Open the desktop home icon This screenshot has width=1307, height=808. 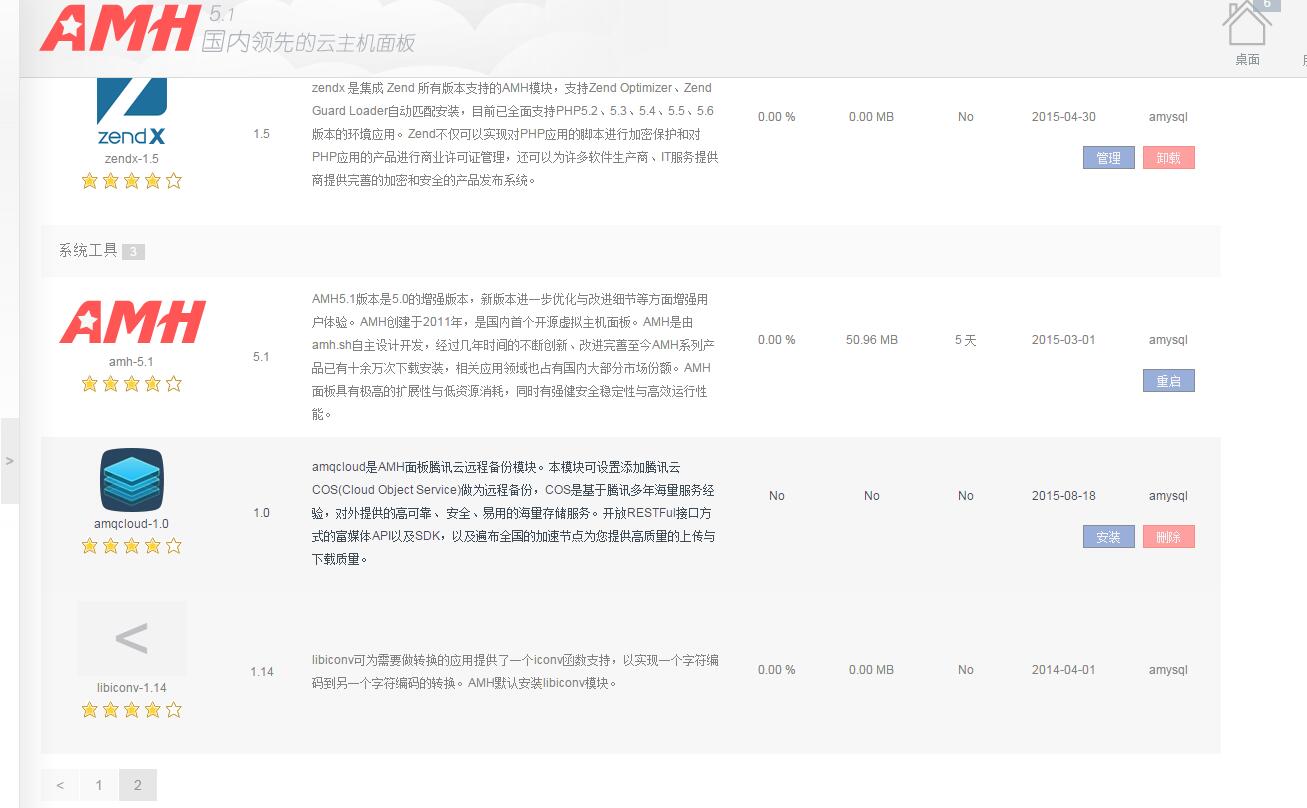pyautogui.click(x=1246, y=25)
